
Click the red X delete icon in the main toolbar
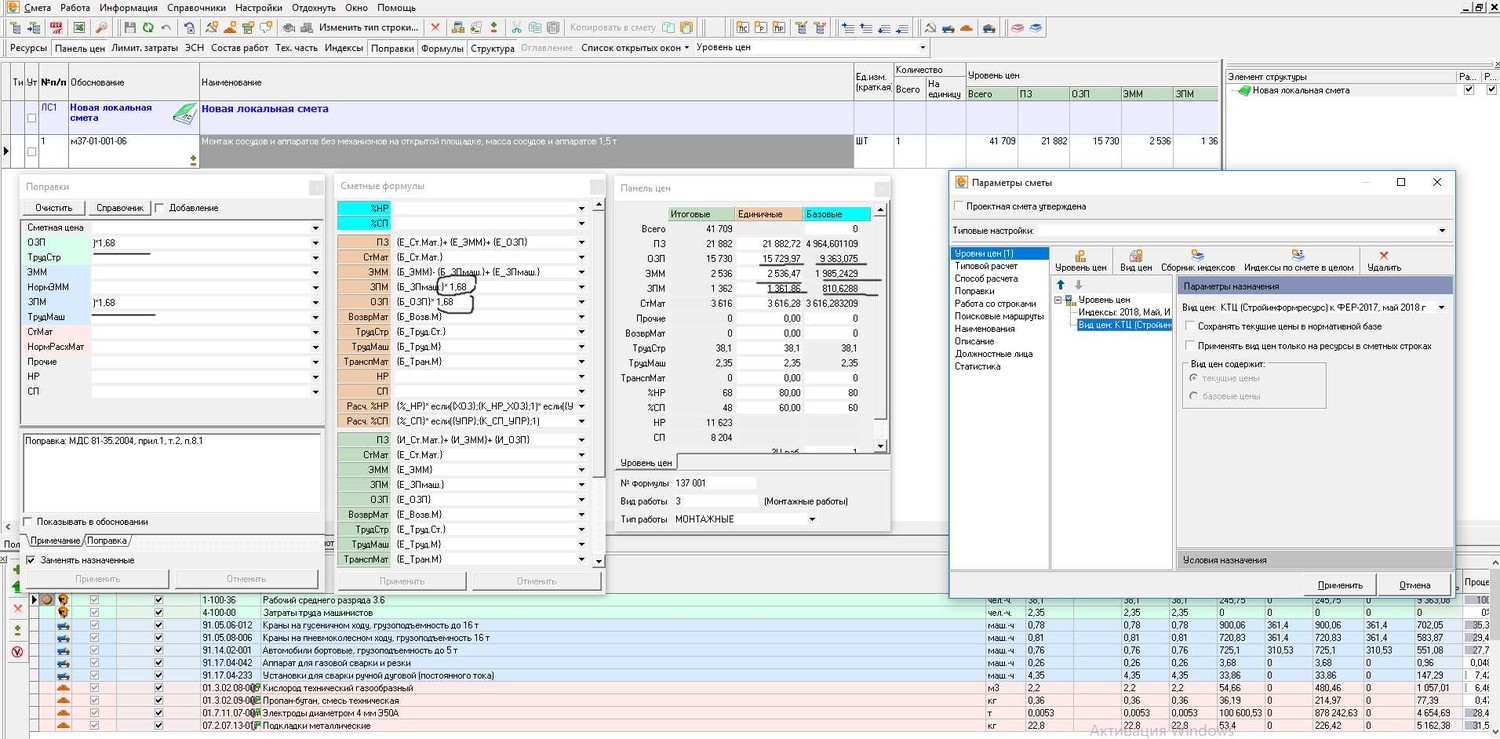(x=435, y=28)
